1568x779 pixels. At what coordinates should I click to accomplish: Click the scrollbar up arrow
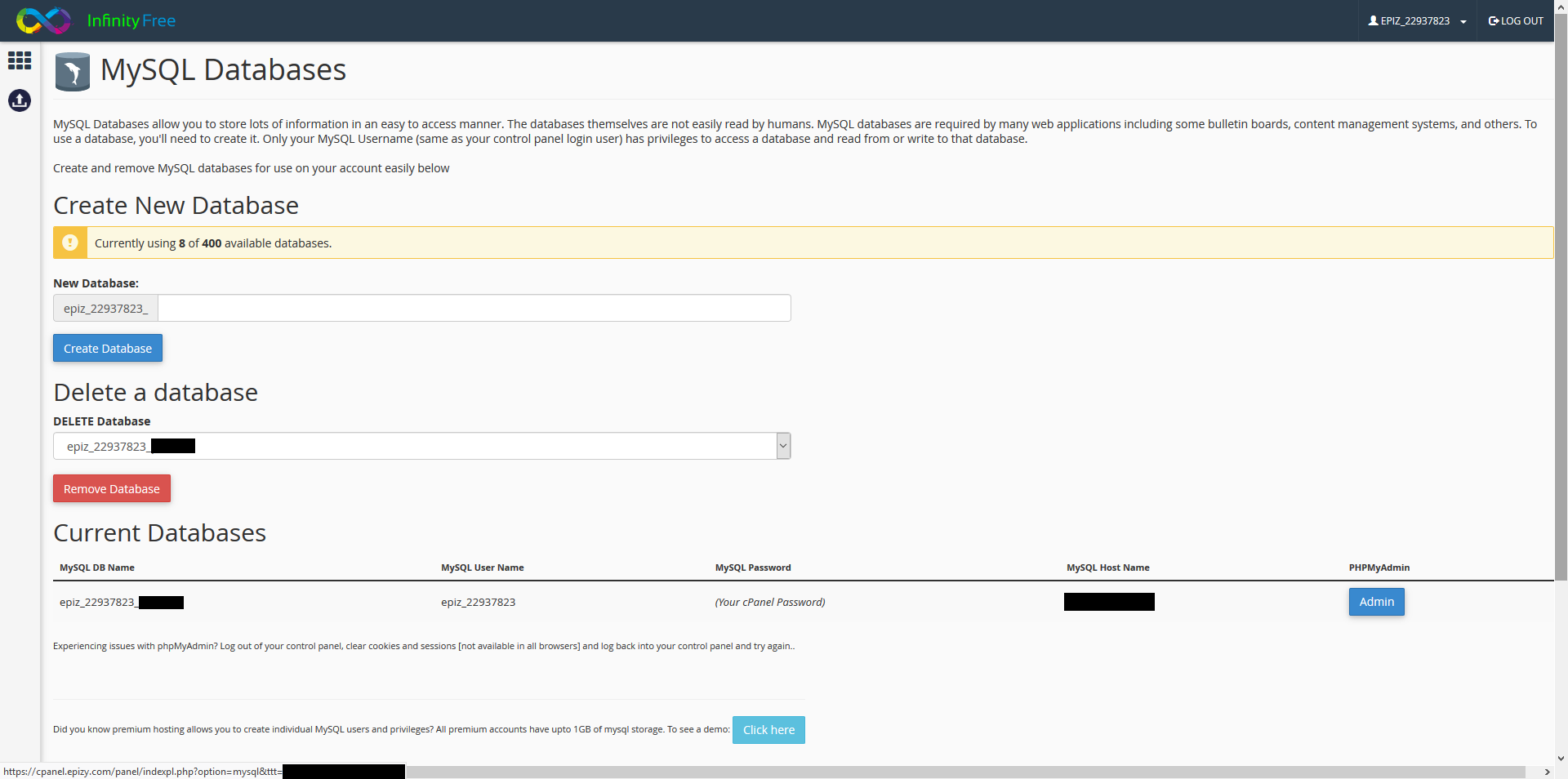point(1561,7)
